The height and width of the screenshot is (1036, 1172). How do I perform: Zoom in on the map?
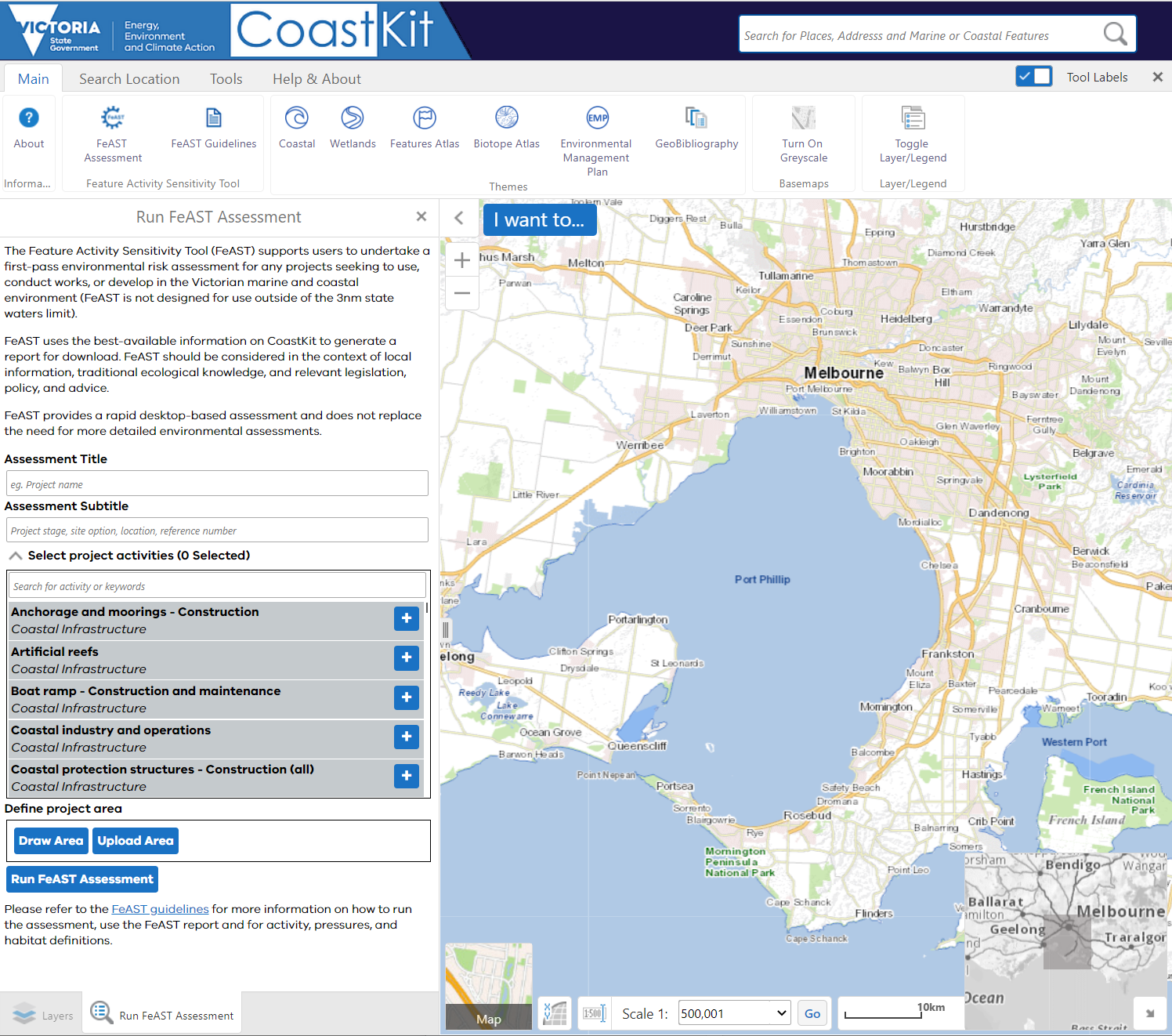[462, 259]
